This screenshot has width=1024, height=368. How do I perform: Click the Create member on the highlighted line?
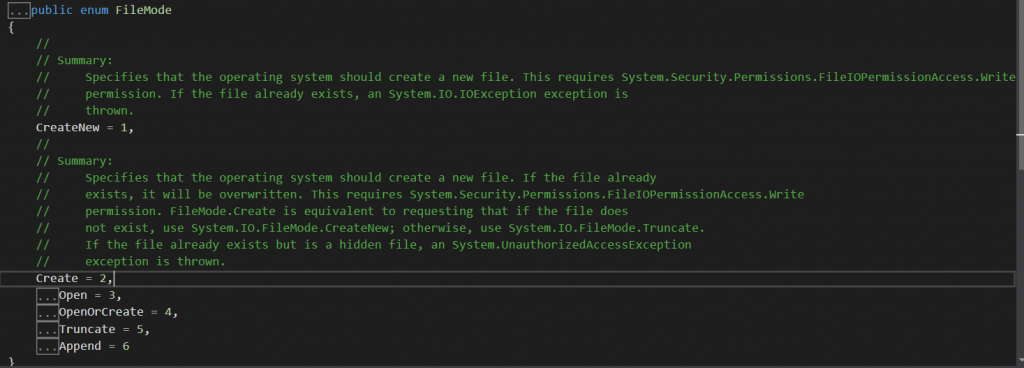[x=57, y=279]
